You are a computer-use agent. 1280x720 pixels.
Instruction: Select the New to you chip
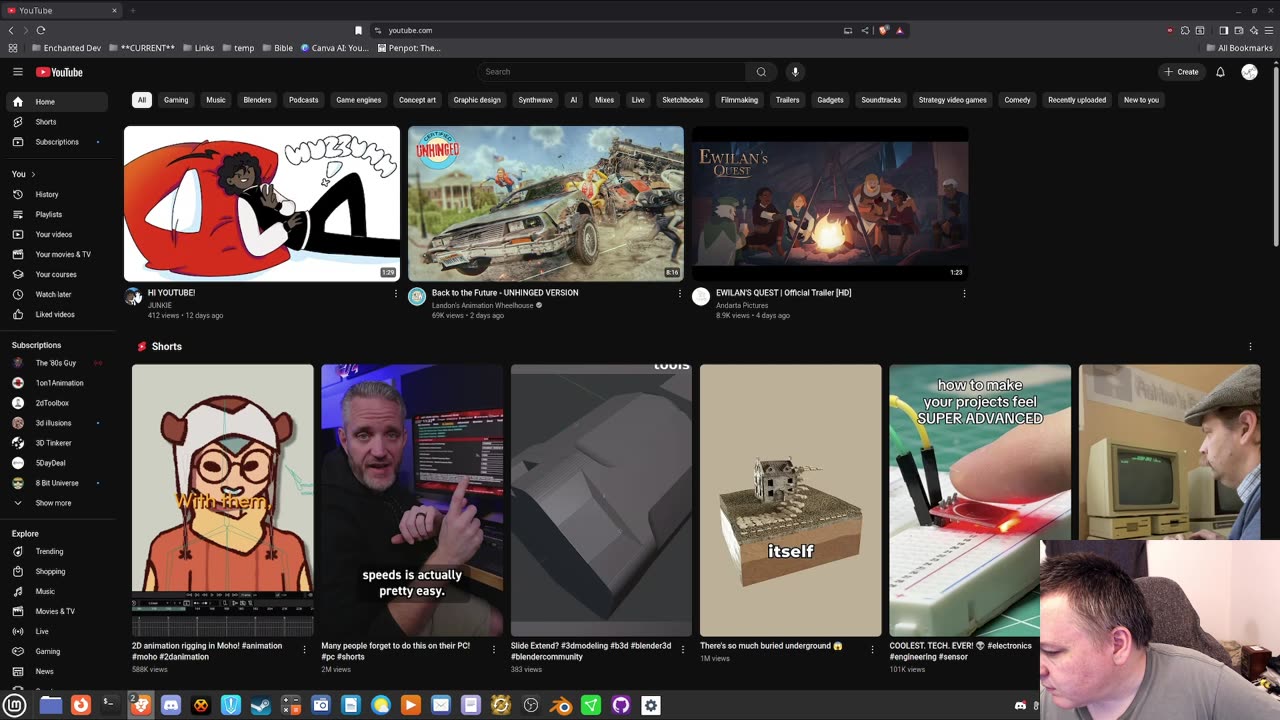click(x=1141, y=100)
